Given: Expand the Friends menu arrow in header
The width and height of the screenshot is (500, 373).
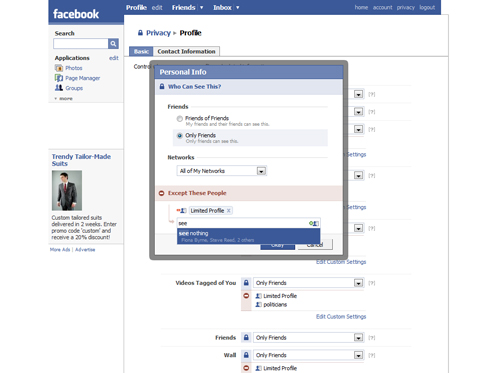Looking at the screenshot, I should pyautogui.click(x=201, y=7).
